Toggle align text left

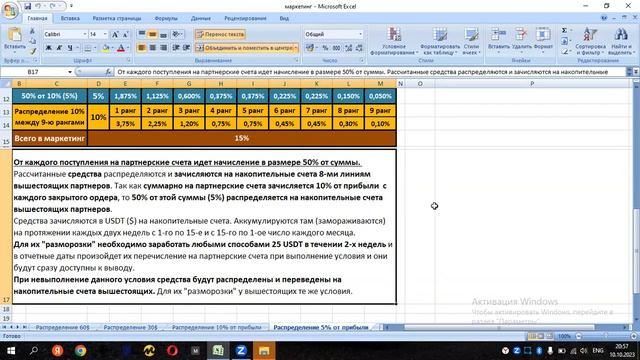click(142, 48)
